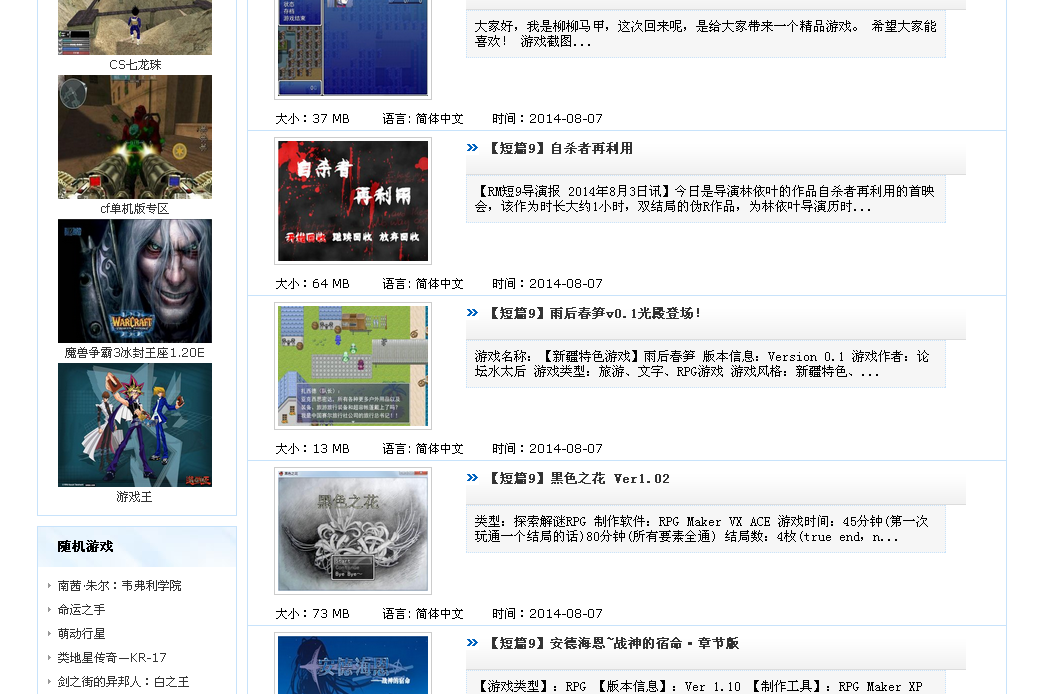Image resolution: width=1046 pixels, height=694 pixels.
Task: Open the 雨后春笋 green map screenshot thumbnail
Action: [x=353, y=366]
